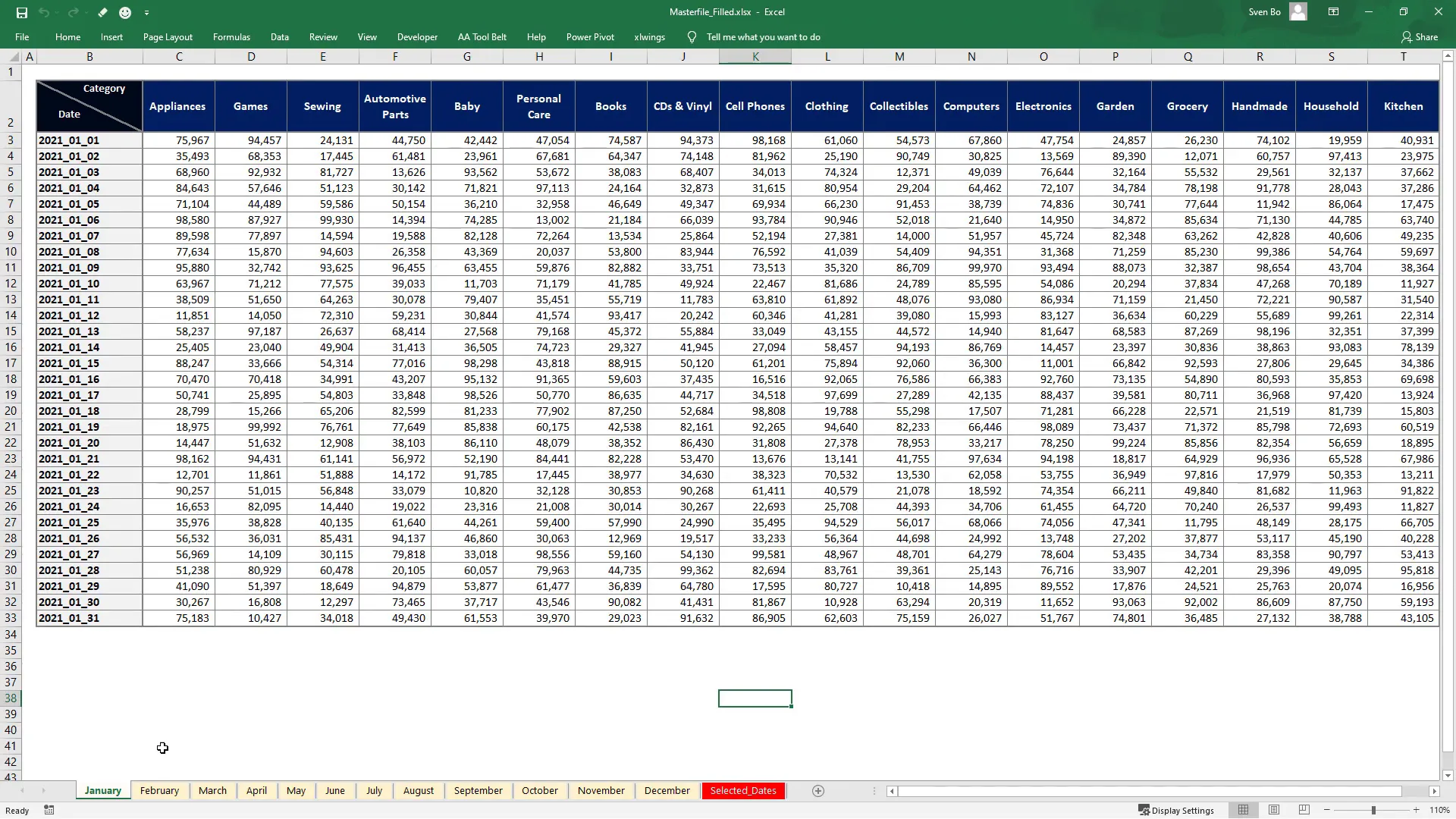Click the zoom slider handle
1456x819 pixels.
[x=1373, y=810]
